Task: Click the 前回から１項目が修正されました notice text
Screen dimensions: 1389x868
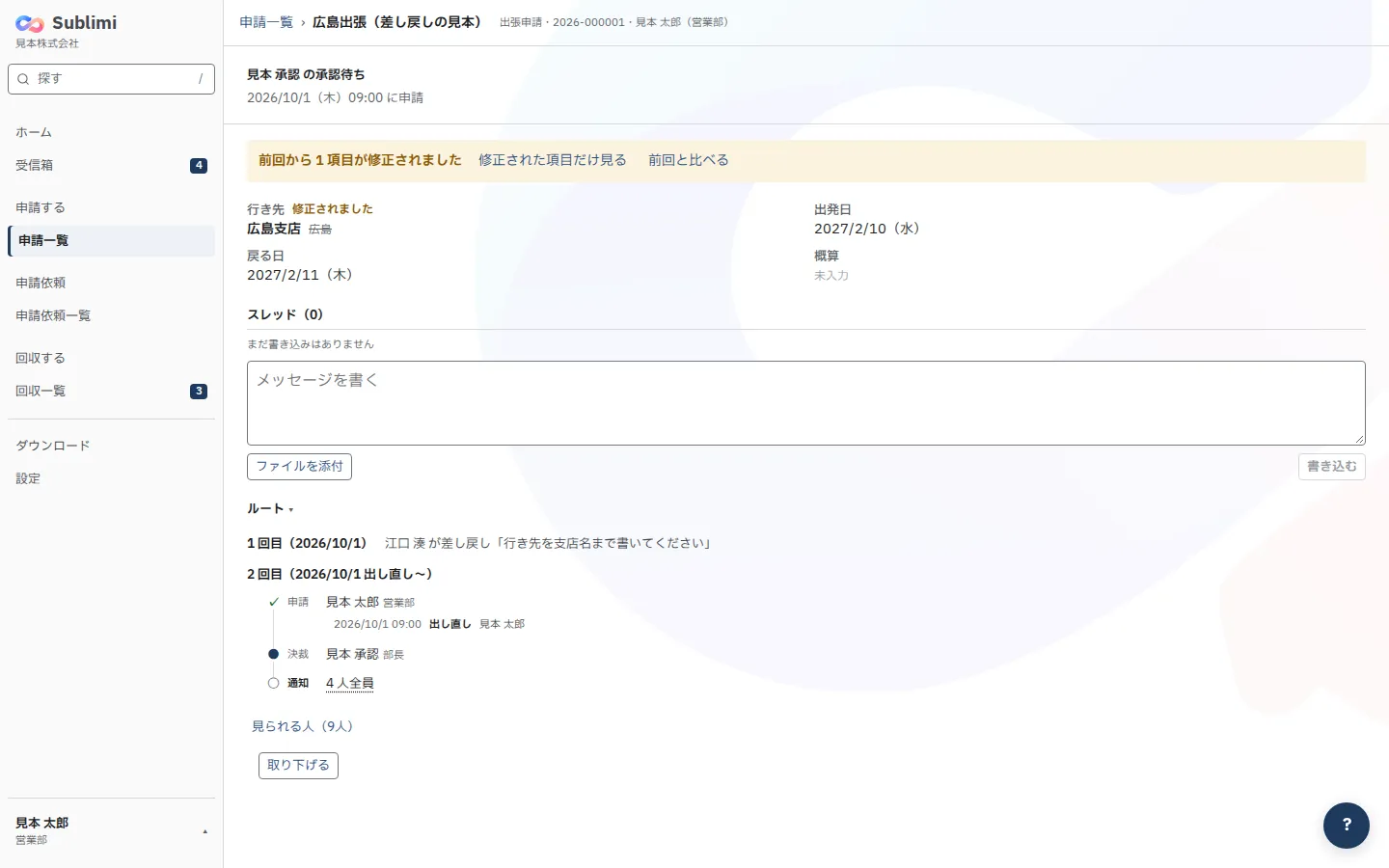Action: 360,160
